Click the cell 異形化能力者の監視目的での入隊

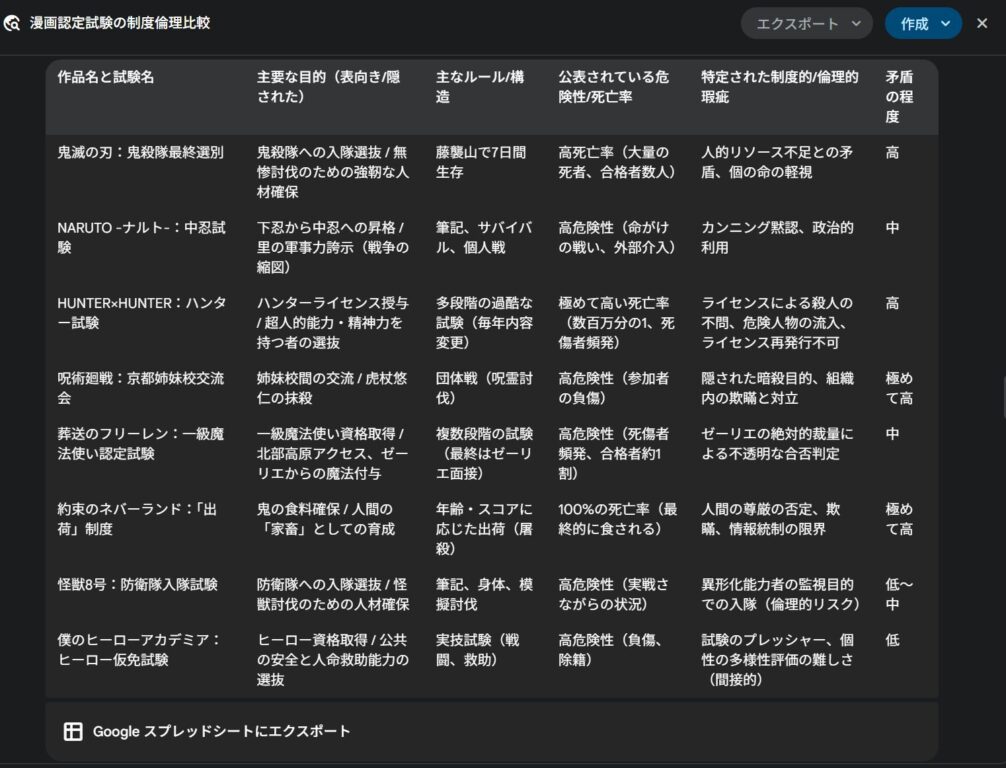click(x=780, y=594)
